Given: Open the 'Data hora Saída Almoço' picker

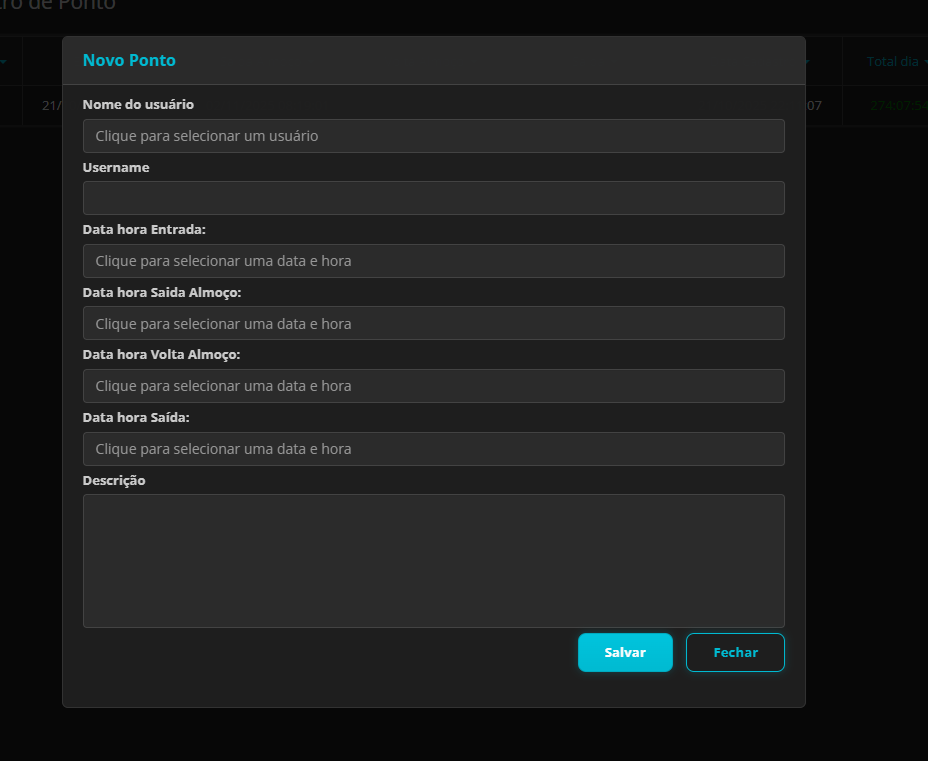Looking at the screenshot, I should coord(433,323).
